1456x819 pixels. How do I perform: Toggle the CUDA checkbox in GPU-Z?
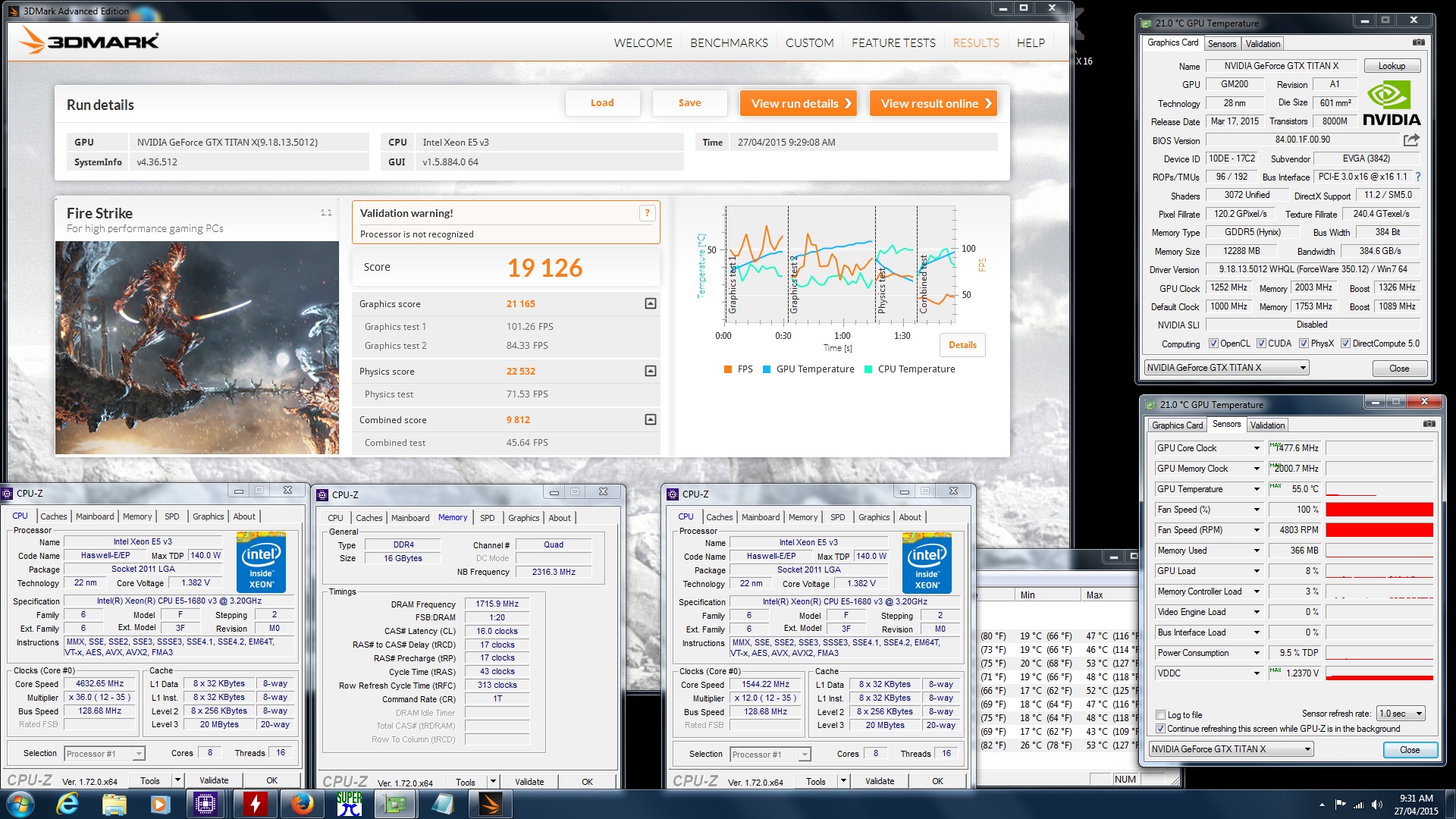point(1261,344)
